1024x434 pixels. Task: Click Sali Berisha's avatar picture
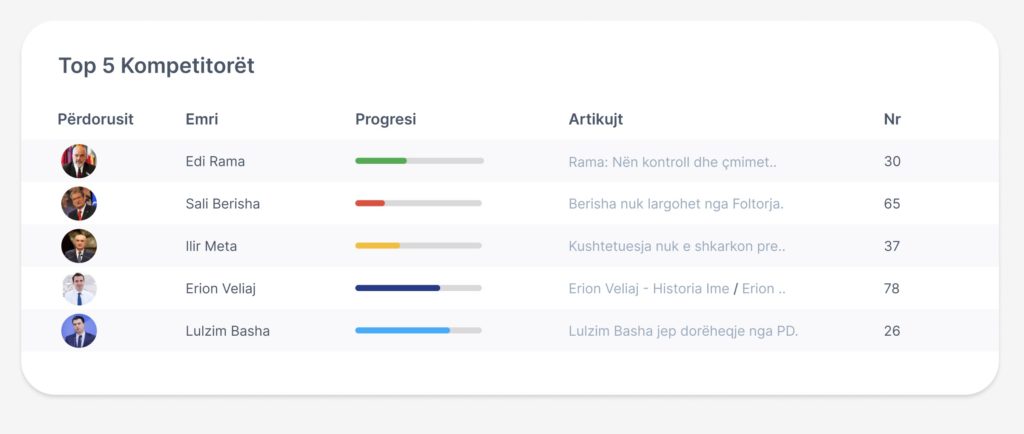79,204
